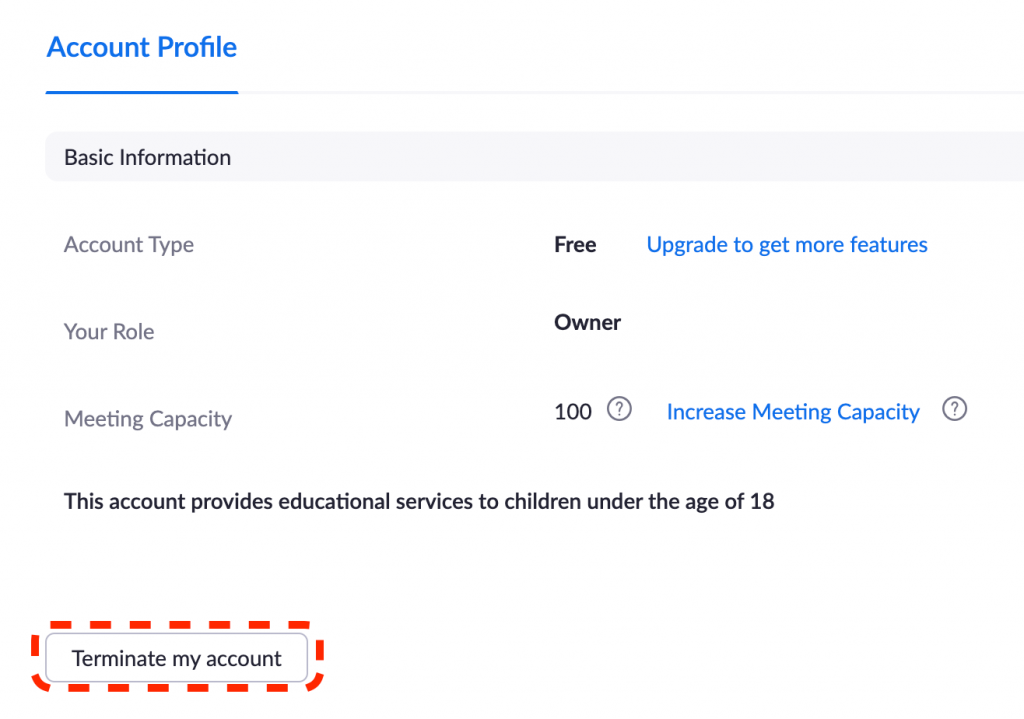Click the Account Type label
Image resolution: width=1024 pixels, height=719 pixels.
click(x=129, y=245)
